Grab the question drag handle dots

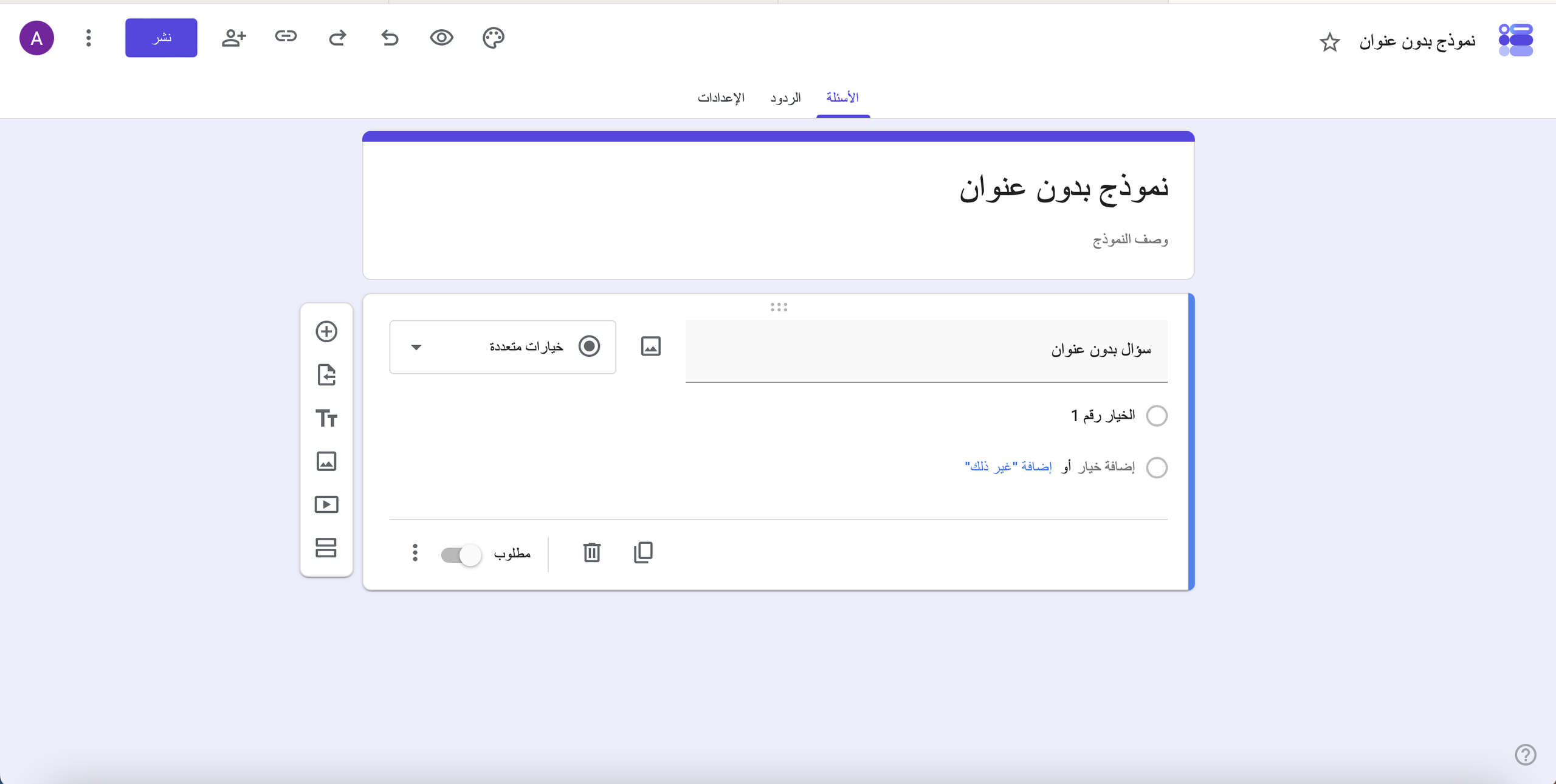pos(779,308)
